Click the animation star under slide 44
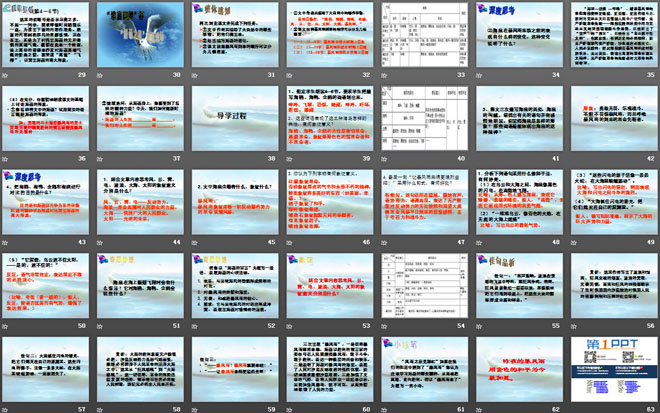660x413 pixels. point(100,243)
